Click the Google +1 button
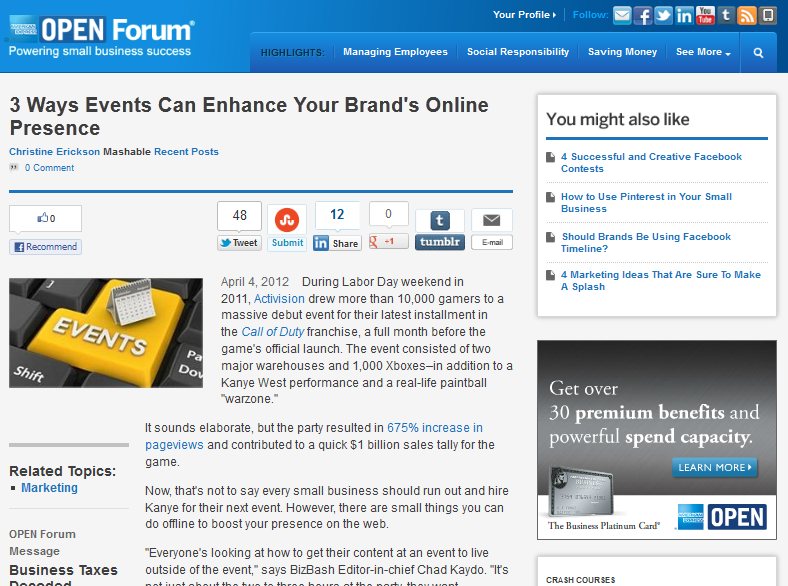Viewport: 788px width, 586px height. [x=388, y=241]
